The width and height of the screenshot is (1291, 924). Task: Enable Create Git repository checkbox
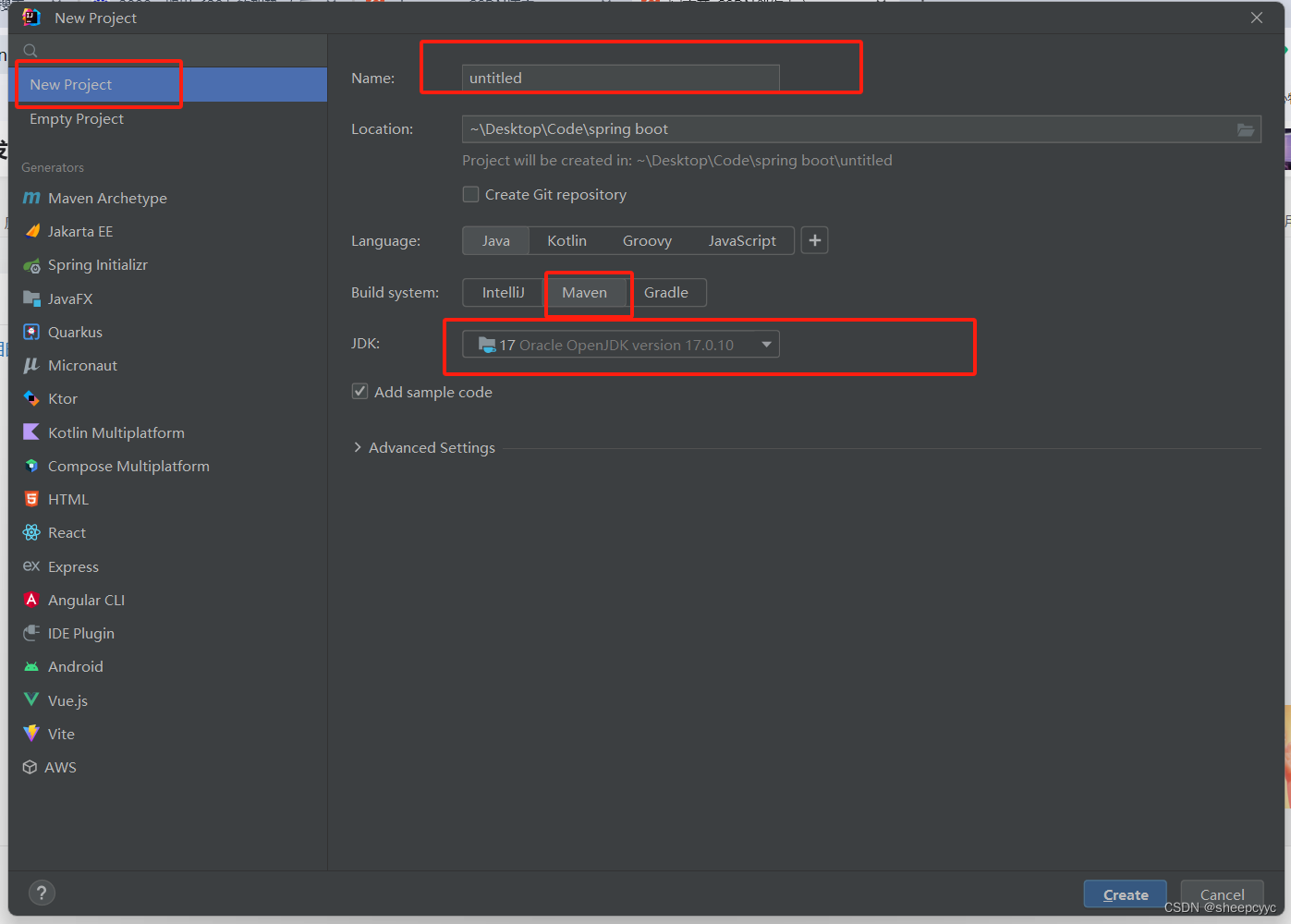[x=470, y=194]
